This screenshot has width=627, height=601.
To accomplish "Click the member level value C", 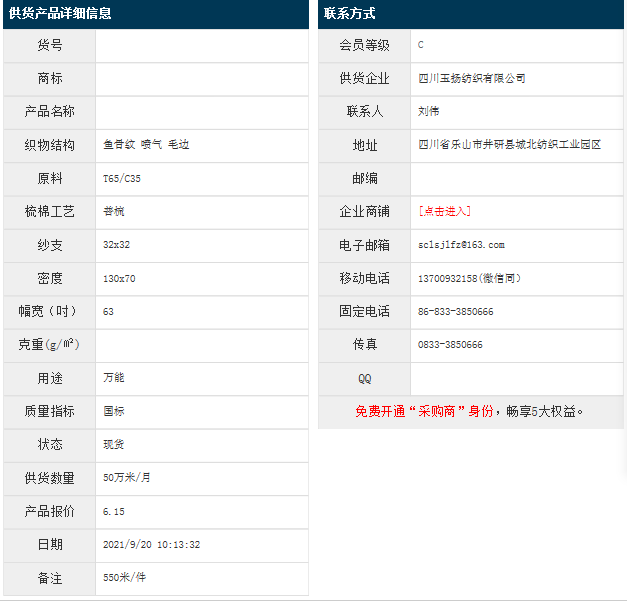I will click(421, 45).
